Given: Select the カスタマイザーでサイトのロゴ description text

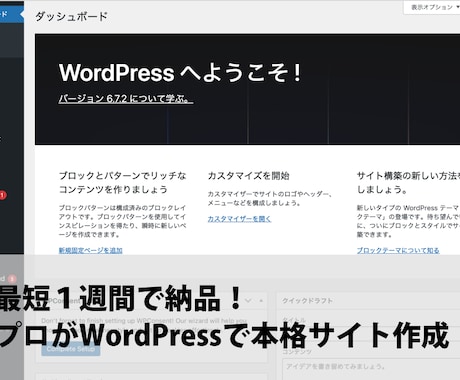Looking at the screenshot, I should [x=270, y=198].
